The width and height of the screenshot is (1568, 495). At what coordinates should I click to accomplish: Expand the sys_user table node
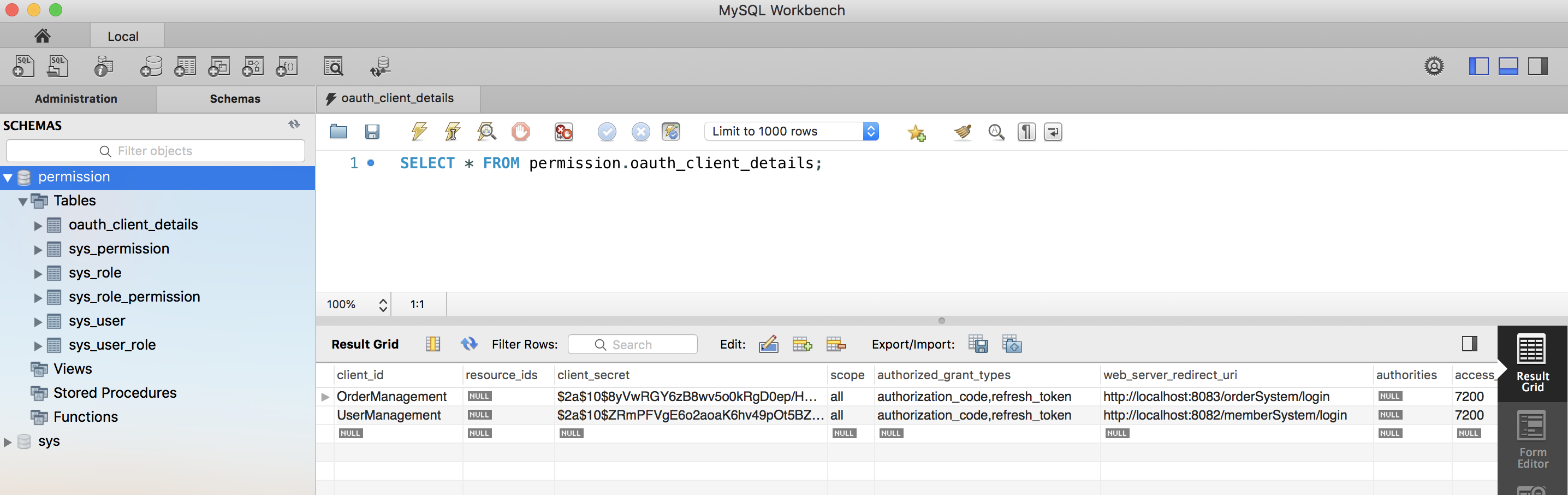click(38, 321)
